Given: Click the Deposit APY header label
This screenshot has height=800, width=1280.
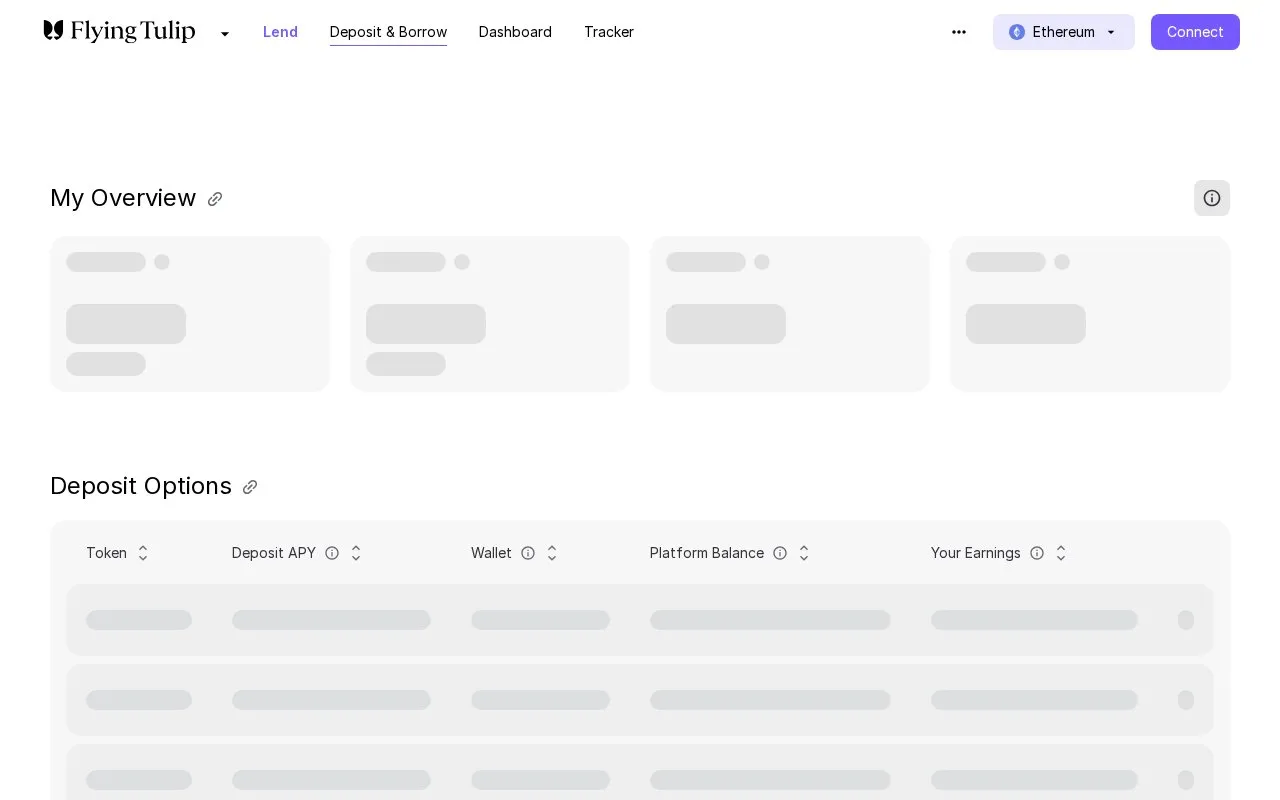Looking at the screenshot, I should [274, 553].
